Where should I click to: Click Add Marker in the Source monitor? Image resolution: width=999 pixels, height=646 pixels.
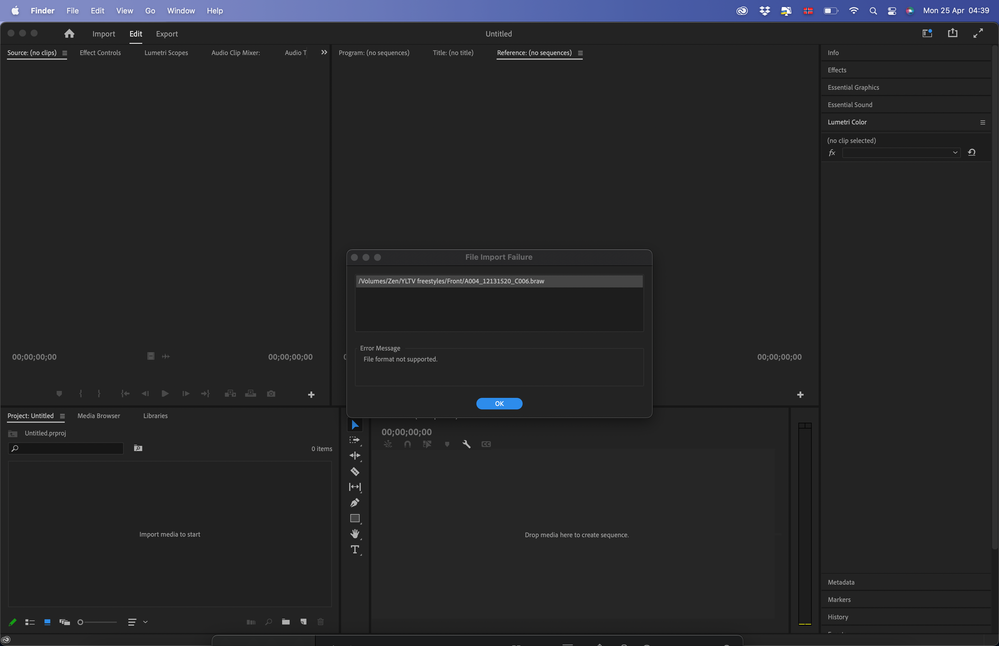(59, 394)
